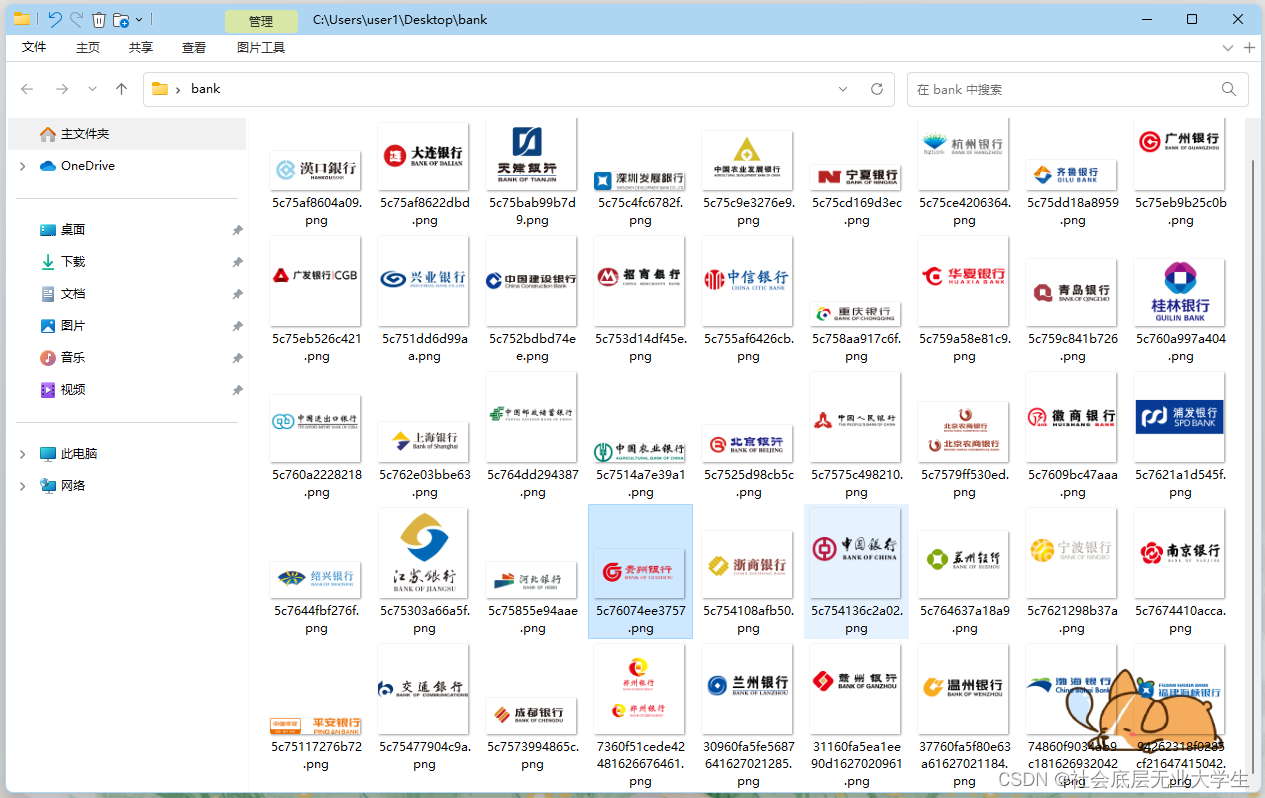Screen dimensions: 1265x798
Task: Click filename 5c75cd169d3ec.png
Action: coord(857,211)
